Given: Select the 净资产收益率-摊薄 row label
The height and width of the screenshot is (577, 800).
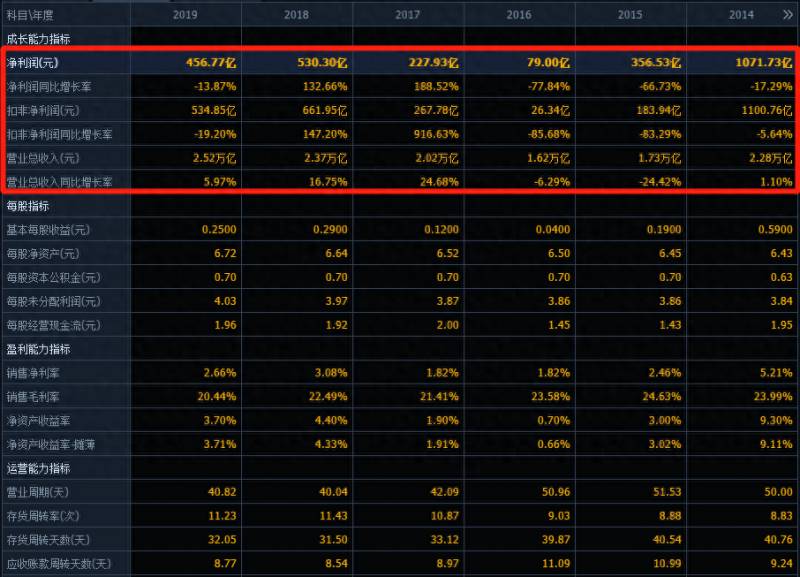Looking at the screenshot, I should (51, 445).
